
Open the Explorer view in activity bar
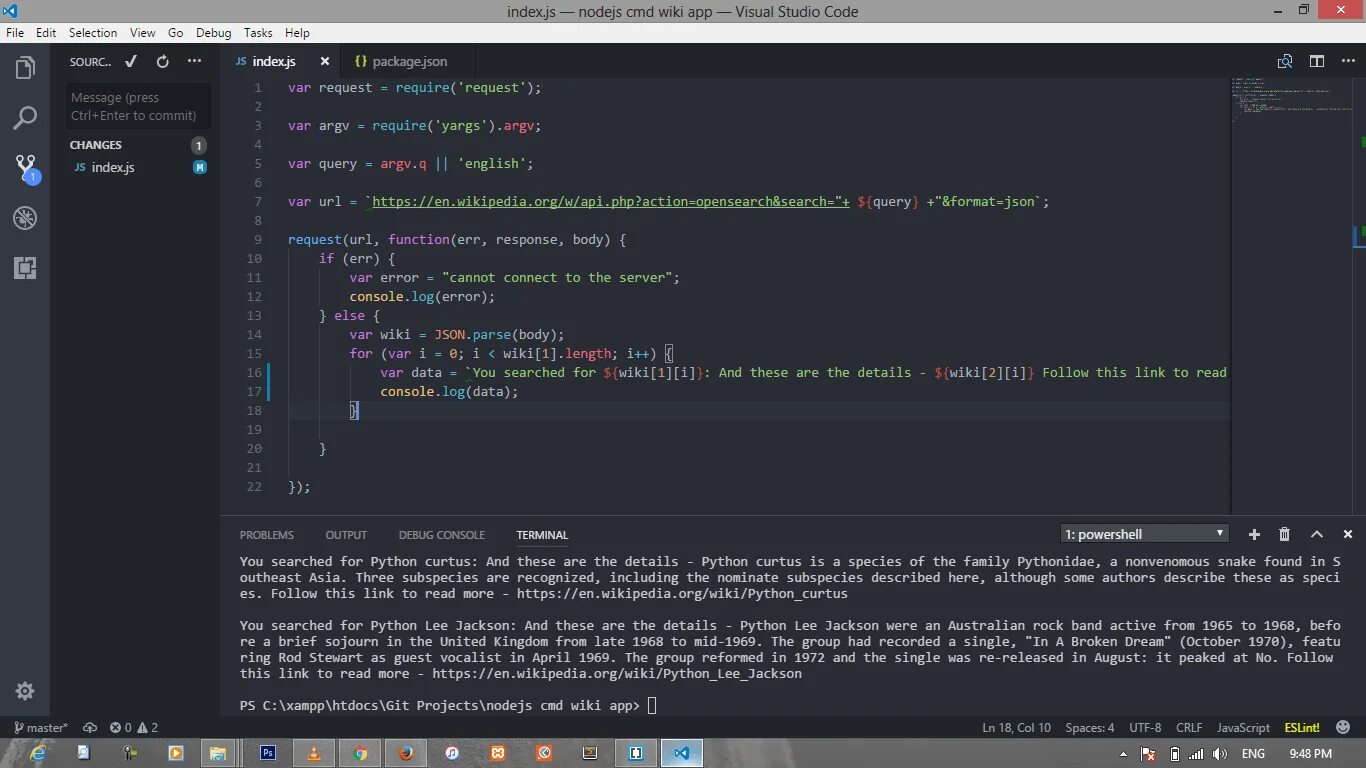point(25,68)
